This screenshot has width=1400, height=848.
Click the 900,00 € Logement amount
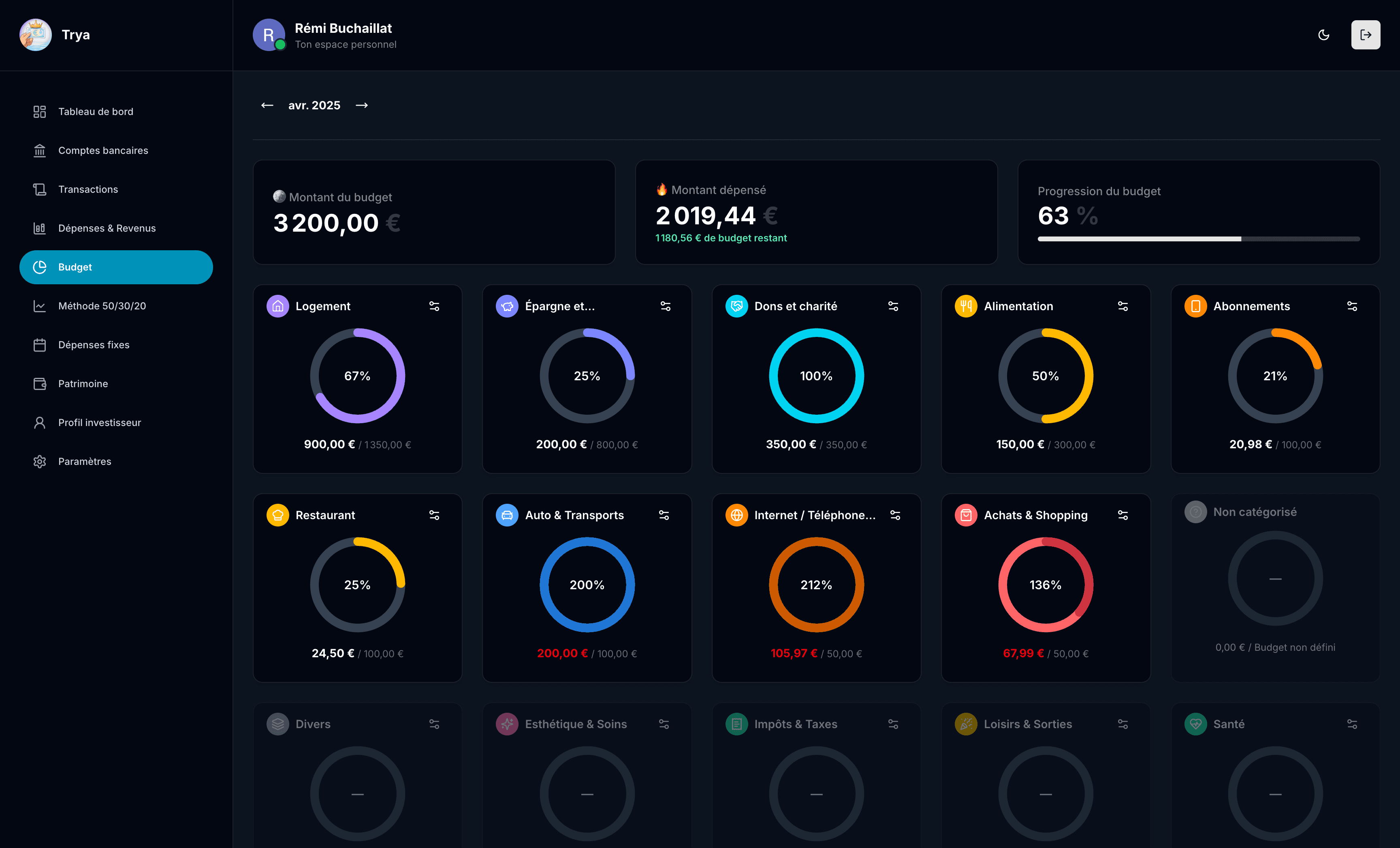coord(330,444)
